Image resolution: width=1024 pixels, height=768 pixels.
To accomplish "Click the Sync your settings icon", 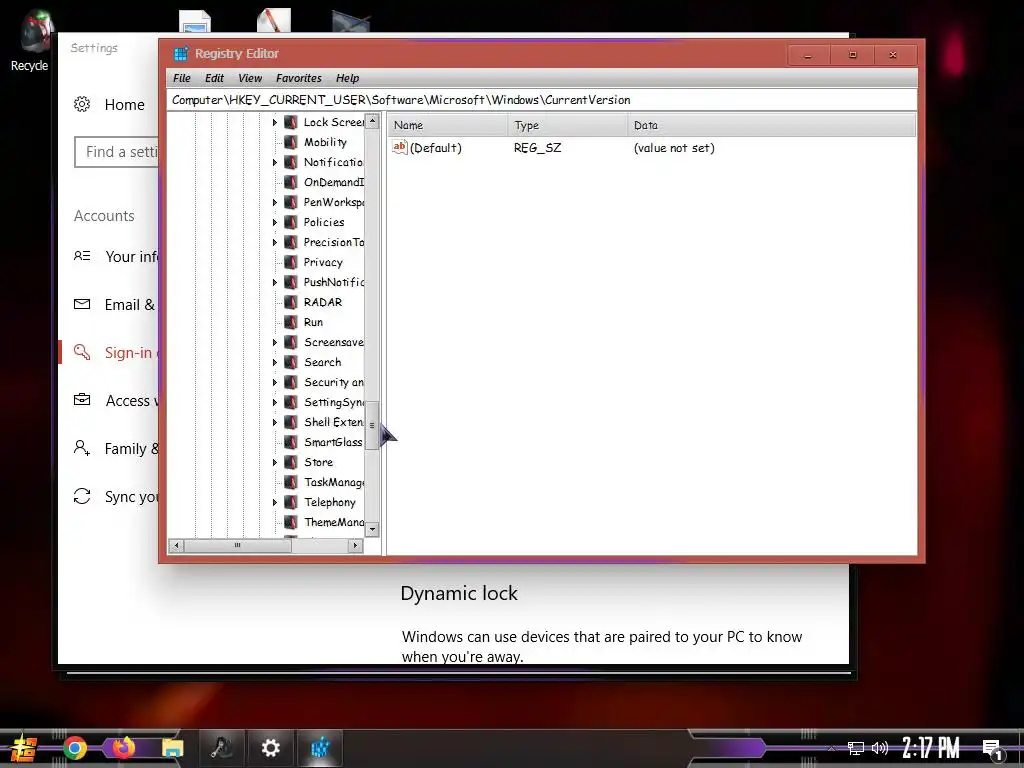I will (82, 496).
